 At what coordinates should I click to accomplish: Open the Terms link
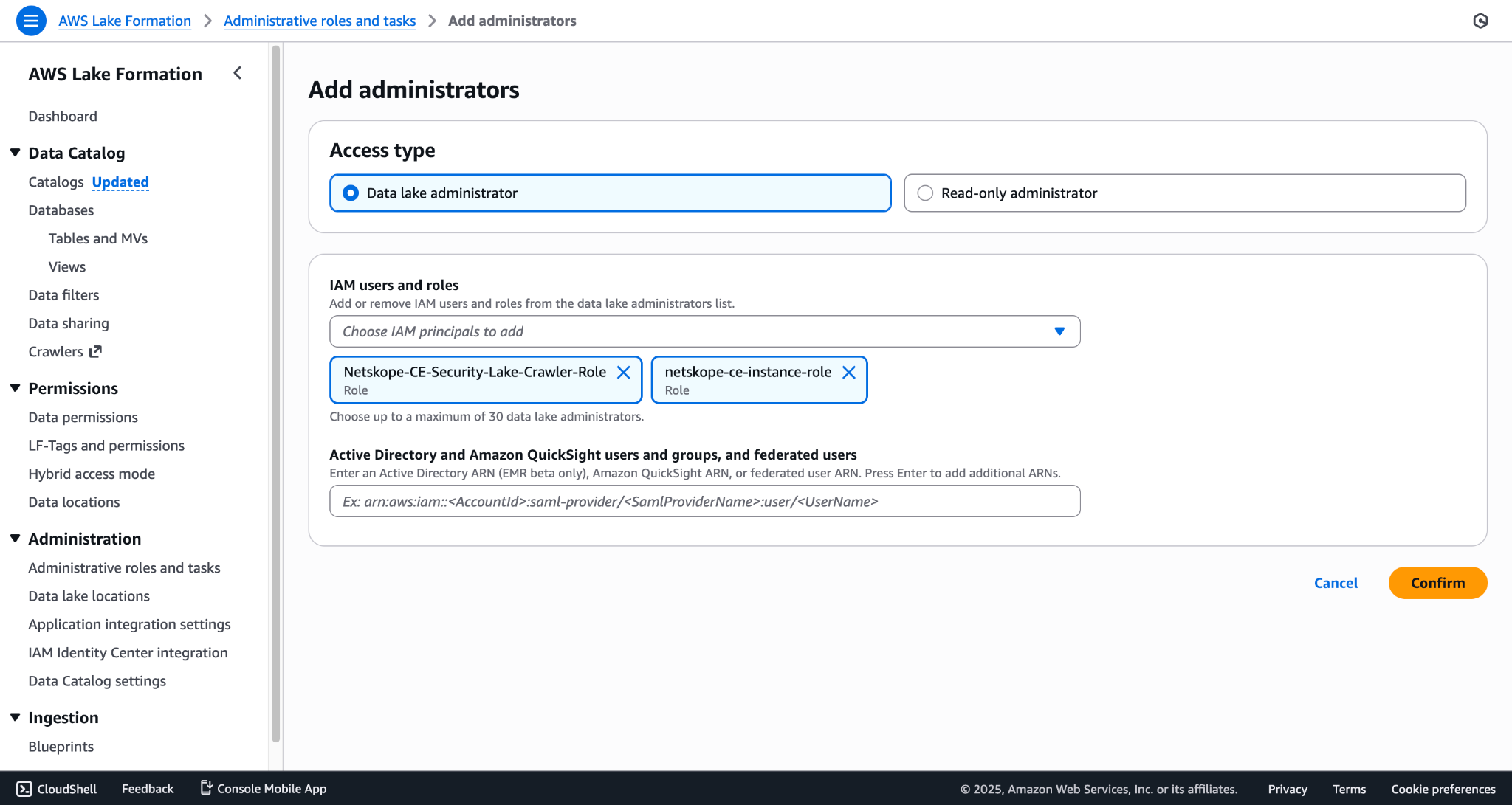point(1349,789)
